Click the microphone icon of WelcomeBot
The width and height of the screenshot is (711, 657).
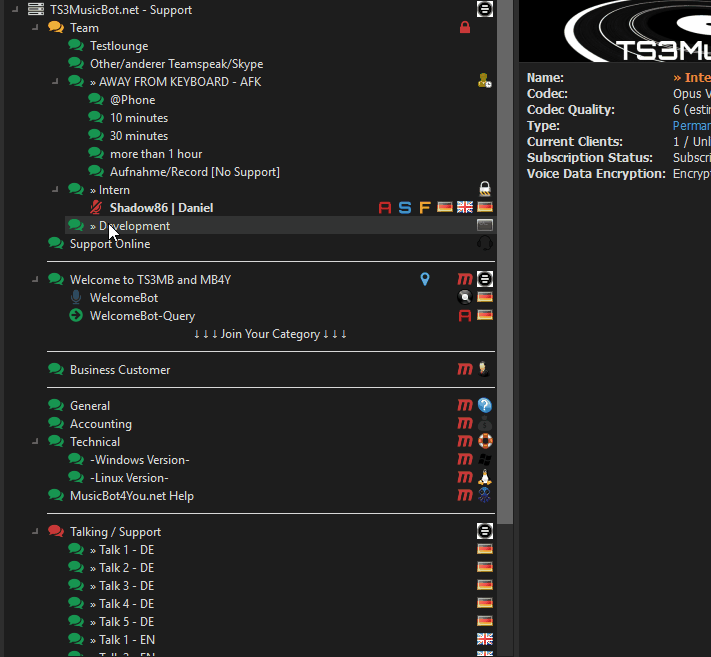(x=76, y=297)
